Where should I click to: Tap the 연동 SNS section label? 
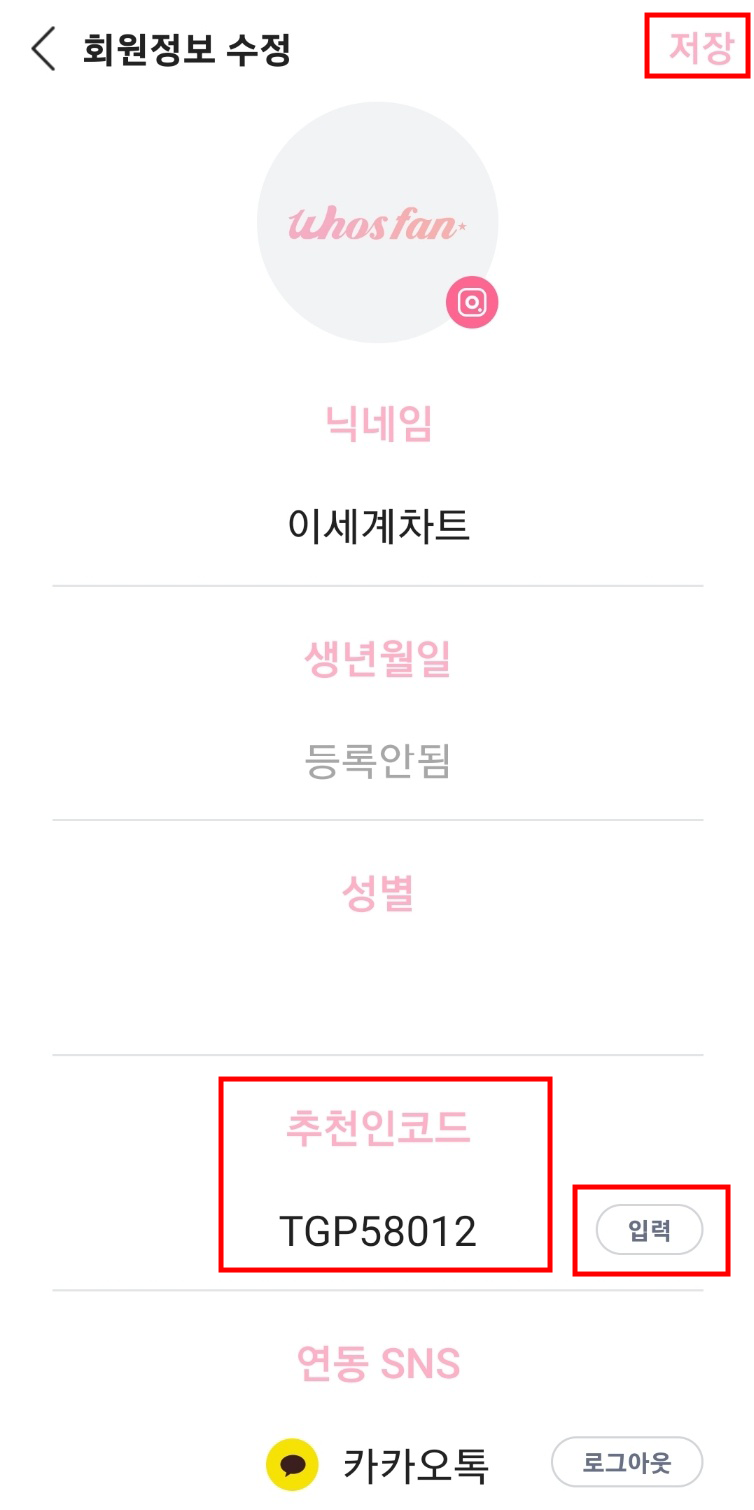(x=378, y=1363)
